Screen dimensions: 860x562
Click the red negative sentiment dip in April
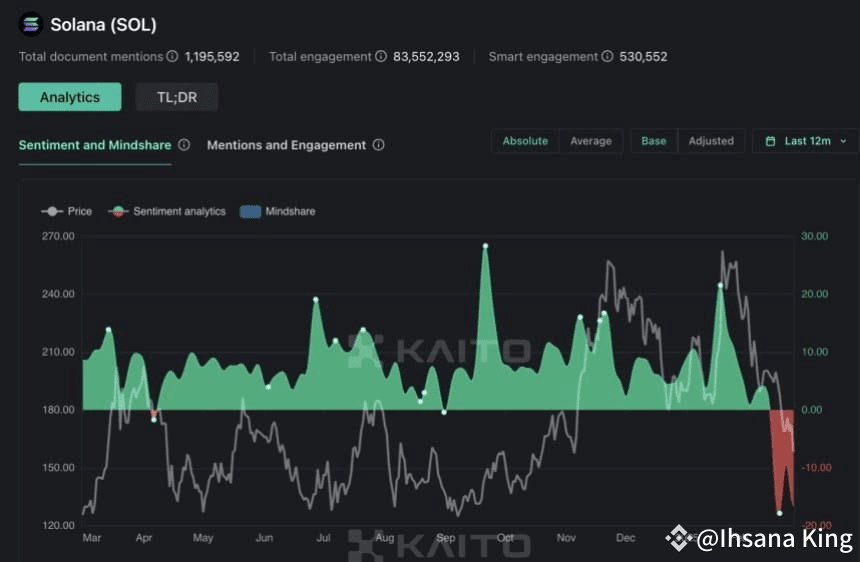154,415
